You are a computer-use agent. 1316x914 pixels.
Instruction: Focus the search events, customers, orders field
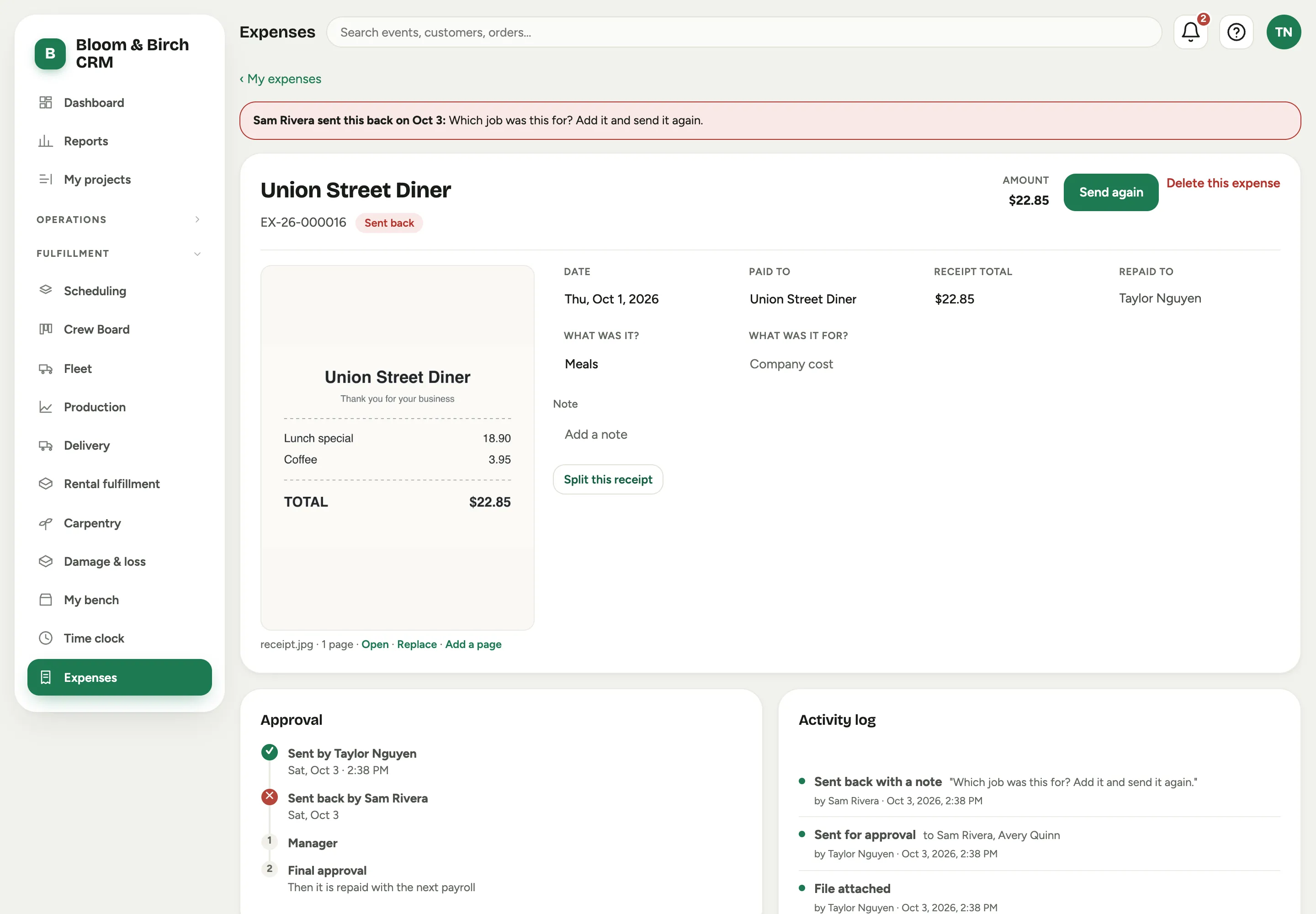[743, 32]
